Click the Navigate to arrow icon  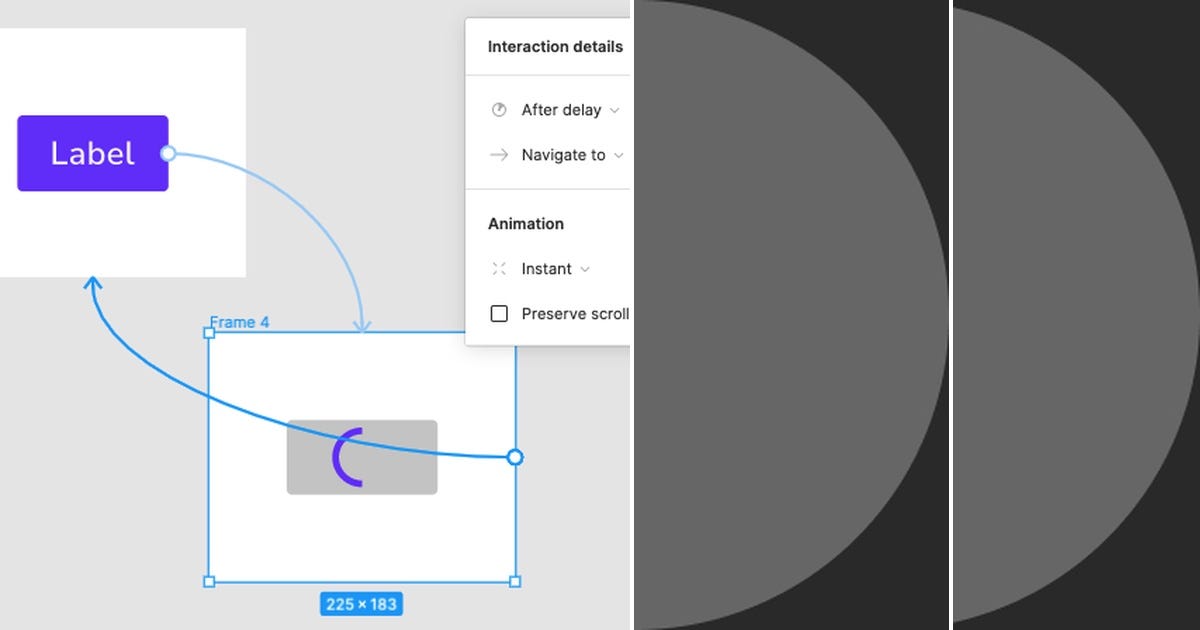498,155
